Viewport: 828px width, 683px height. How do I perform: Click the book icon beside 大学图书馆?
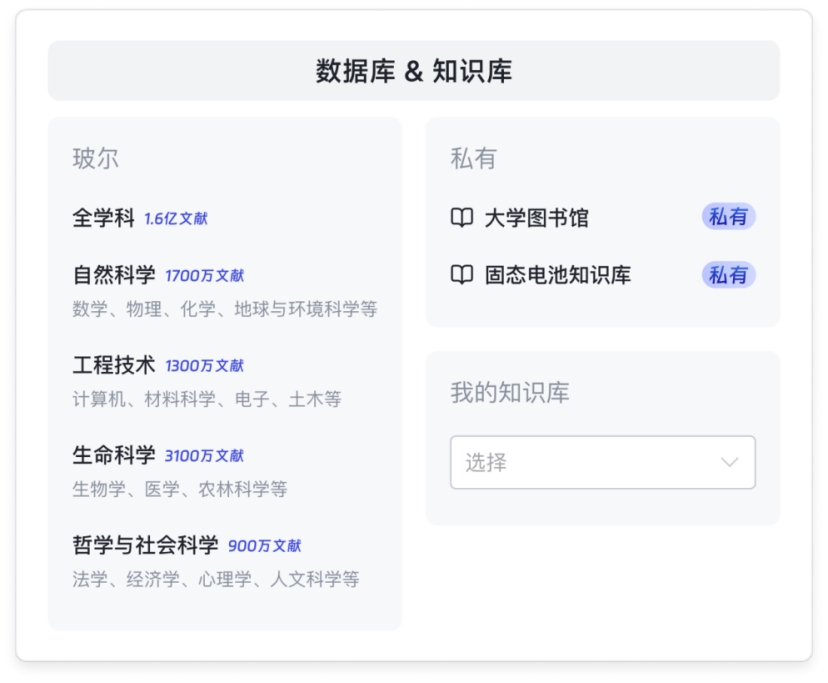(x=461, y=218)
